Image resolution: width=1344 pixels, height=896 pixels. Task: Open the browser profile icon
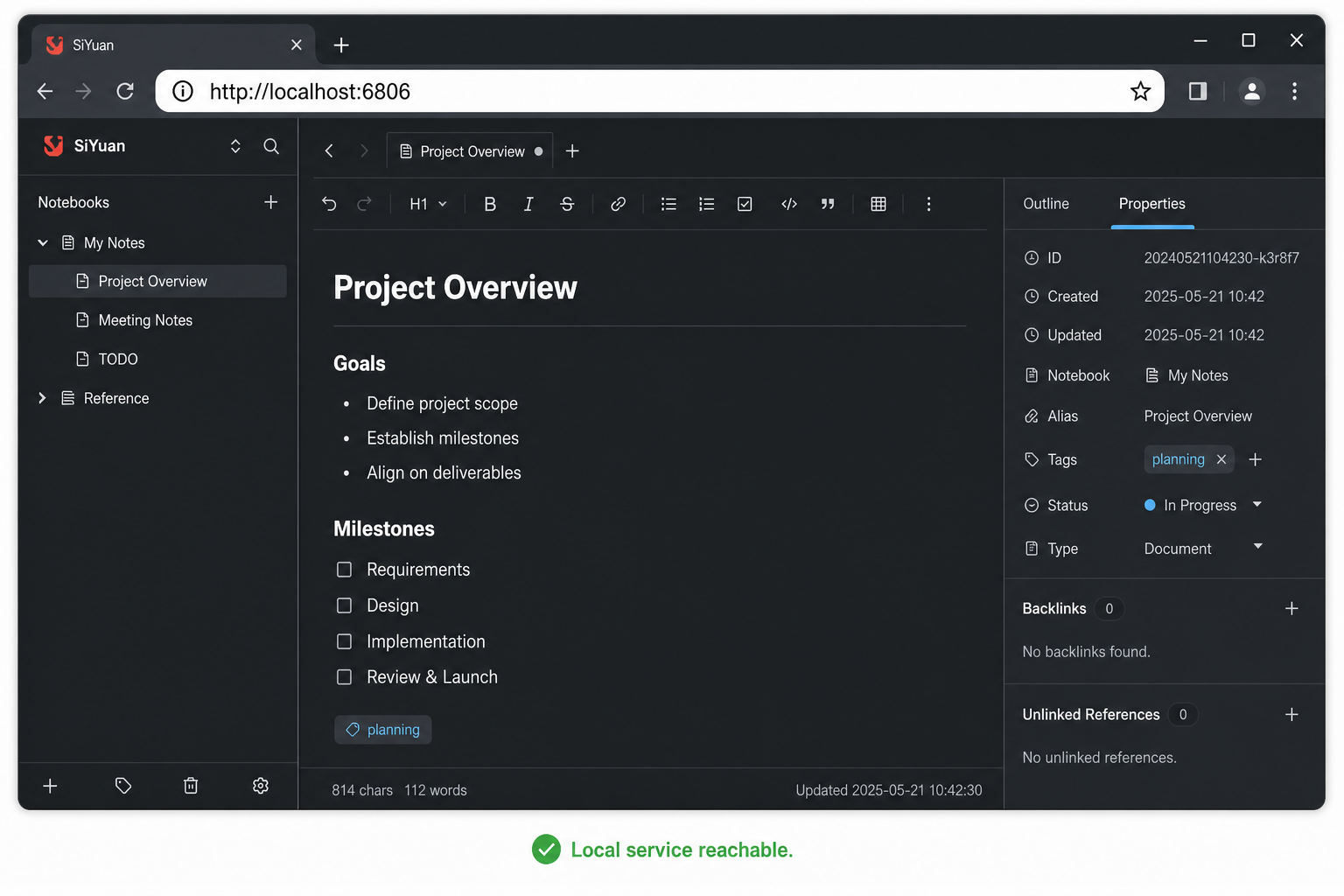[x=1252, y=91]
